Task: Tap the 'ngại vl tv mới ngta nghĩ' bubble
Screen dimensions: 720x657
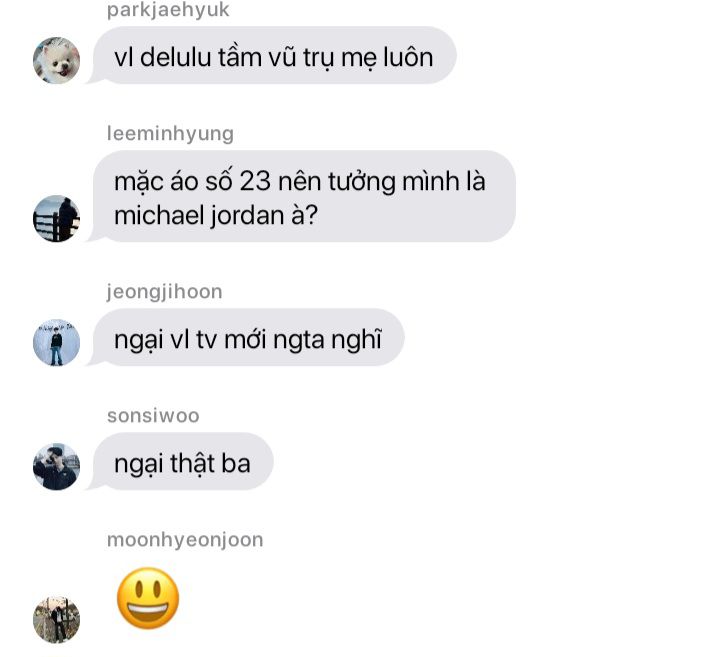Action: pyautogui.click(x=248, y=337)
